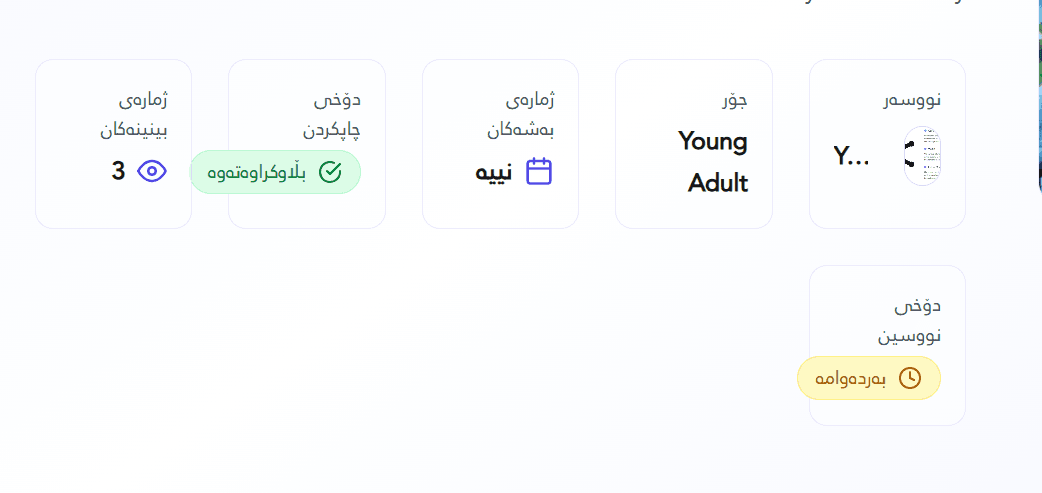This screenshot has height=493, width=1042.
Task: Click the clock icon in ongoing badge
Action: (x=910, y=378)
